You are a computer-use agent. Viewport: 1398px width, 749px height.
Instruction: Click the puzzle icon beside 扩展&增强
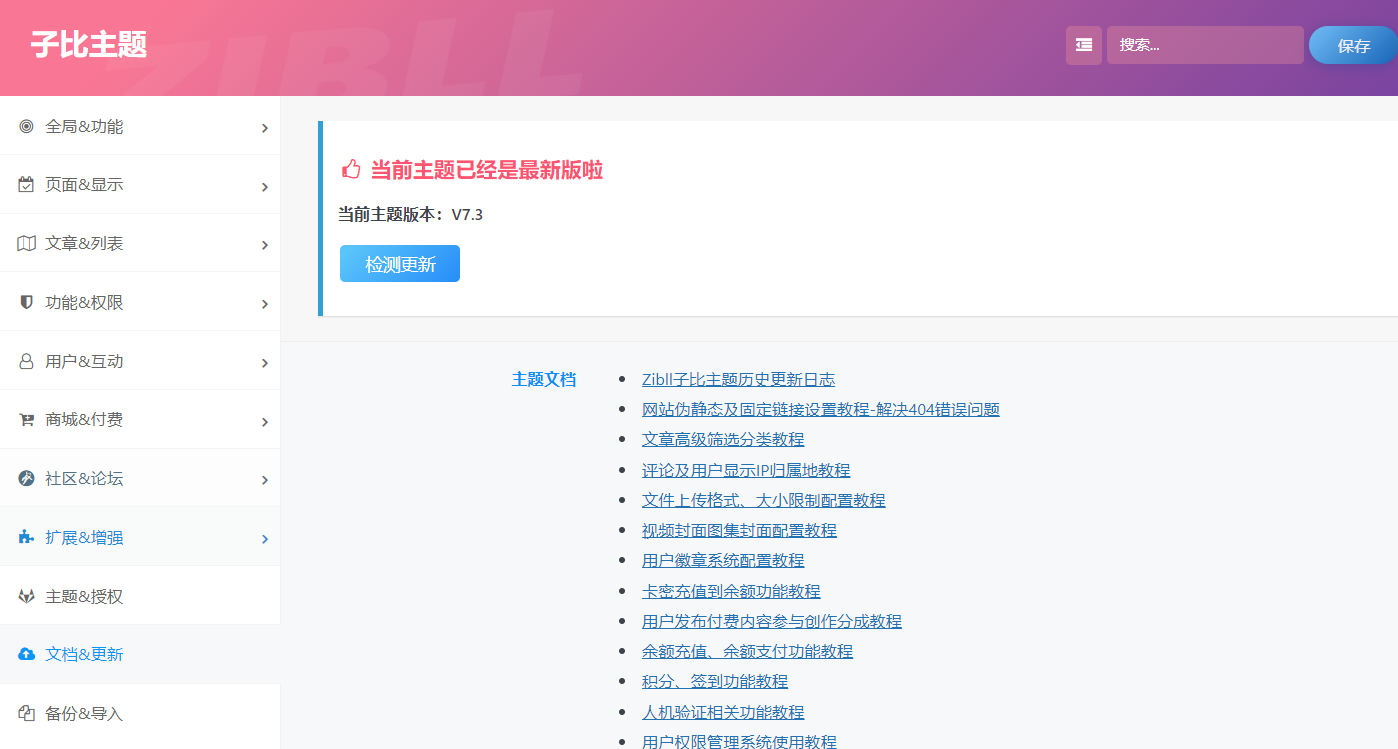tap(26, 537)
